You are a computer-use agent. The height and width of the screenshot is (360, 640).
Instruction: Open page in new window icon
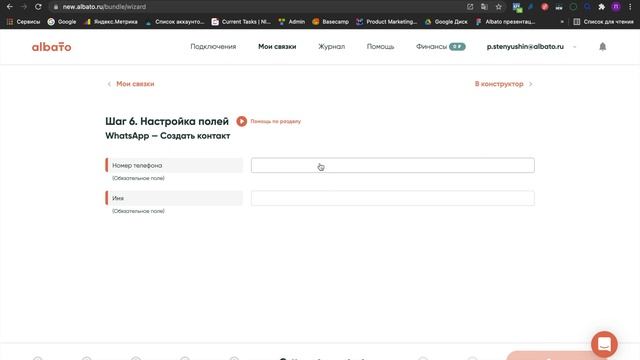click(470, 7)
